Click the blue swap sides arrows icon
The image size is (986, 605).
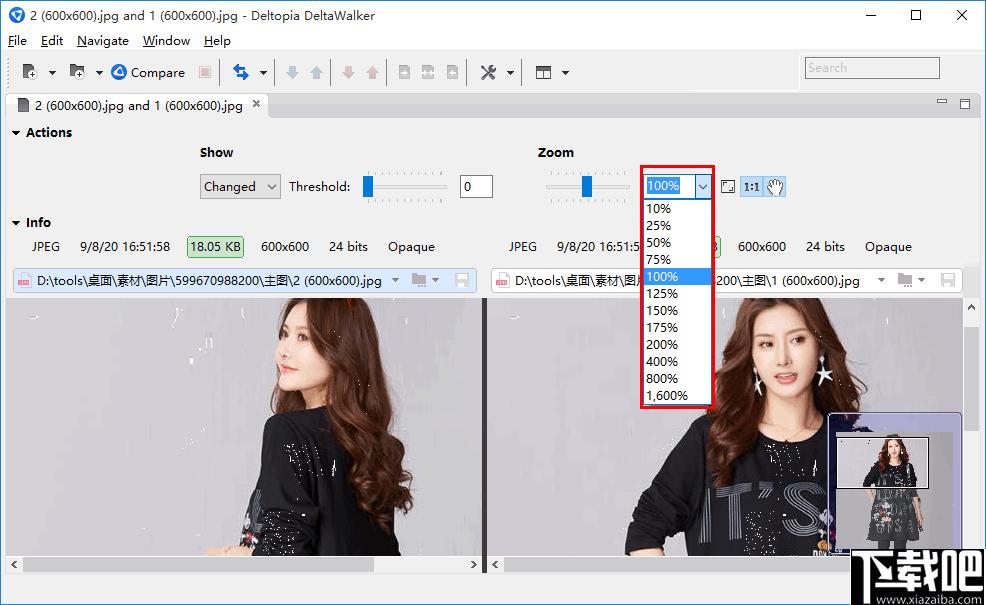click(x=241, y=72)
